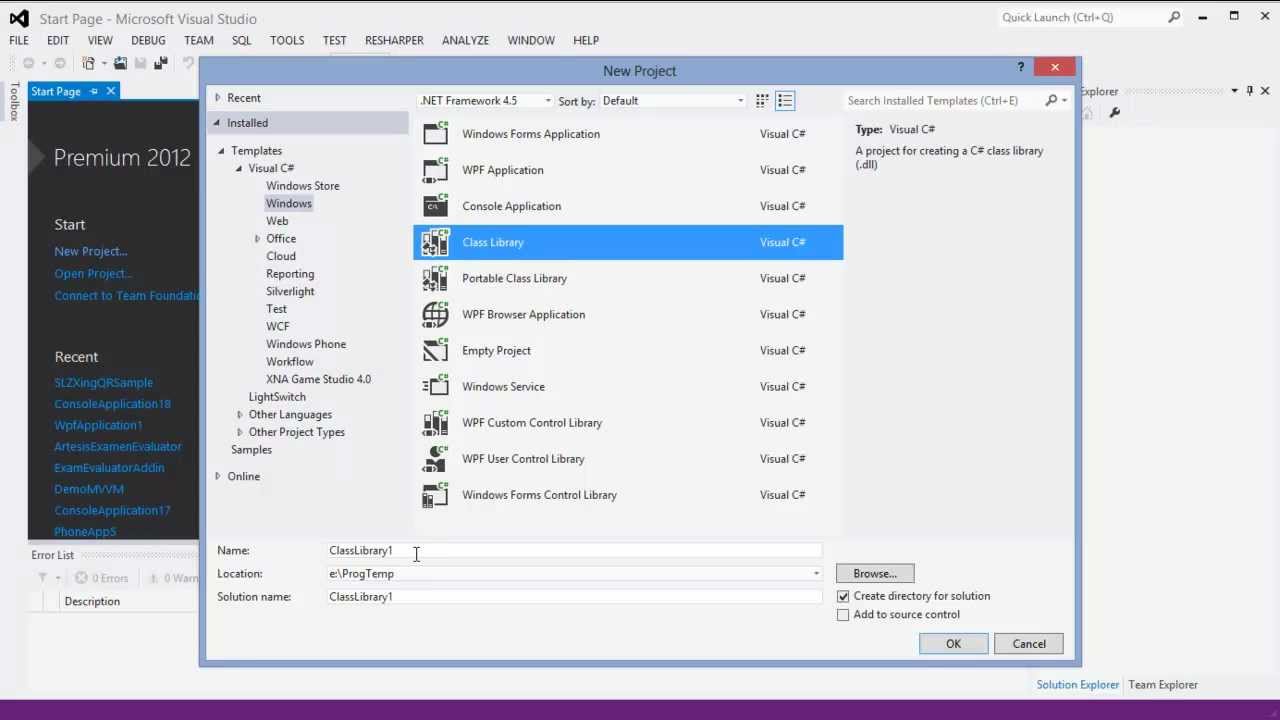Open the New Project dialog help button
This screenshot has width=1280, height=720.
[x=1021, y=67]
